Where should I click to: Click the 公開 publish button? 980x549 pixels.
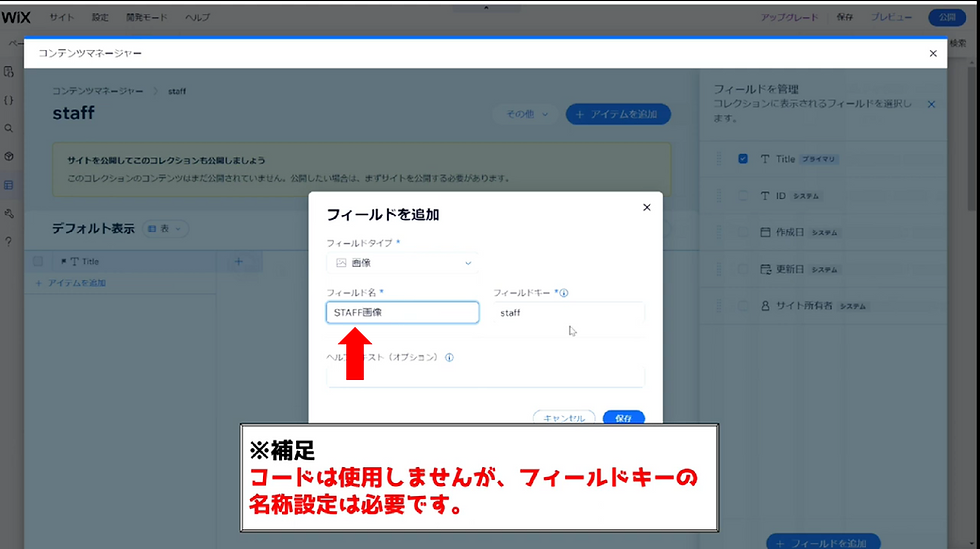coord(948,18)
